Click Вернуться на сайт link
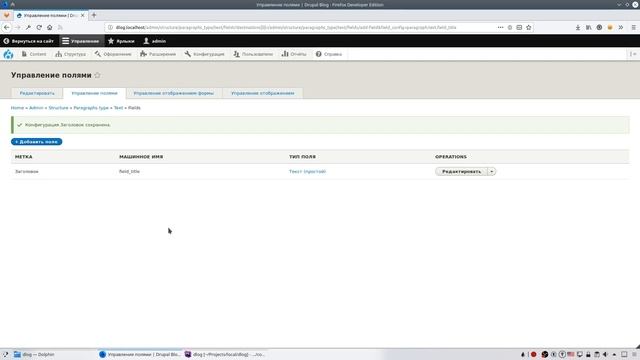This screenshot has height=360, width=640. pos(29,41)
